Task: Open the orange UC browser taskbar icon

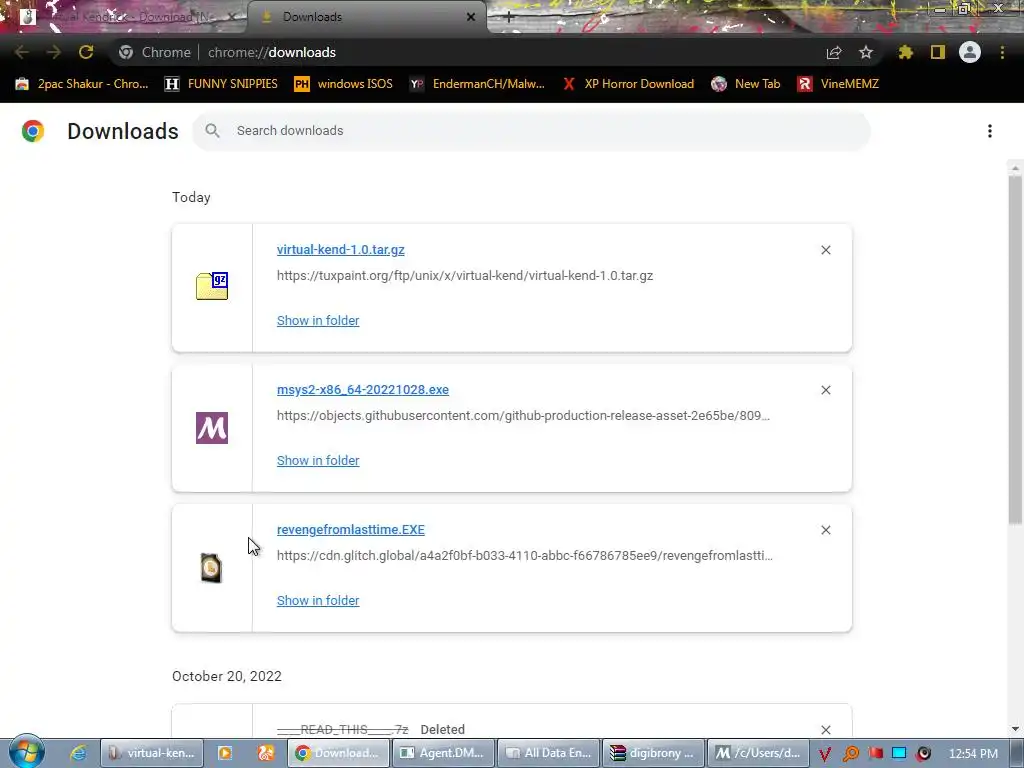Action: (x=266, y=753)
